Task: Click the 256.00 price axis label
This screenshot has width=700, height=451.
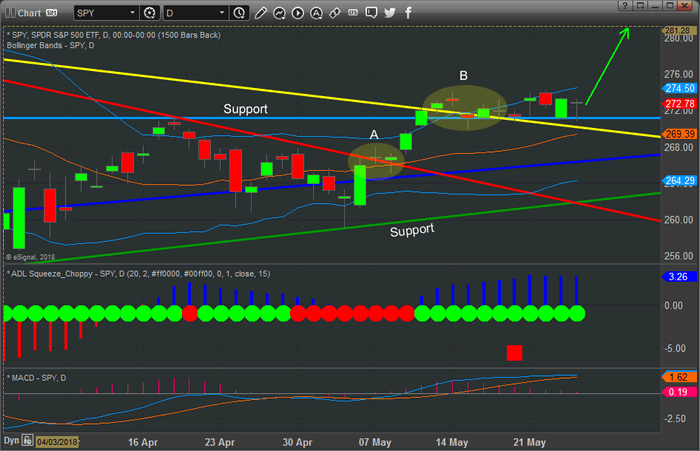Action: [679, 256]
